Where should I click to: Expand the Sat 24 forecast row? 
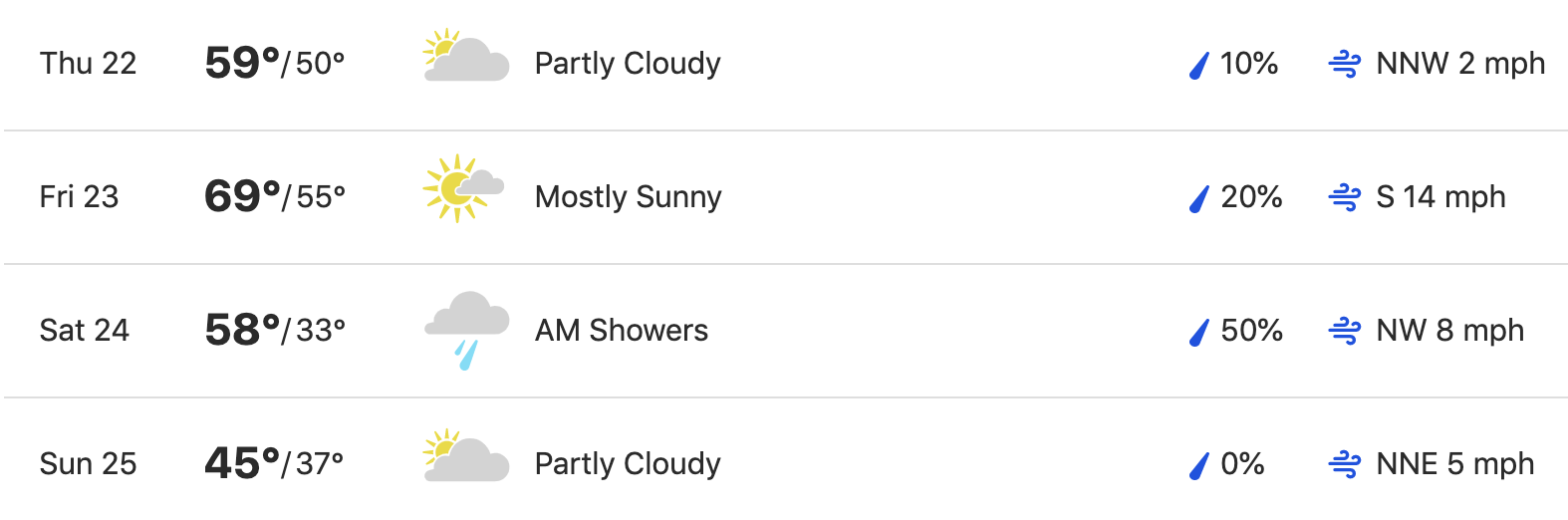tap(786, 331)
